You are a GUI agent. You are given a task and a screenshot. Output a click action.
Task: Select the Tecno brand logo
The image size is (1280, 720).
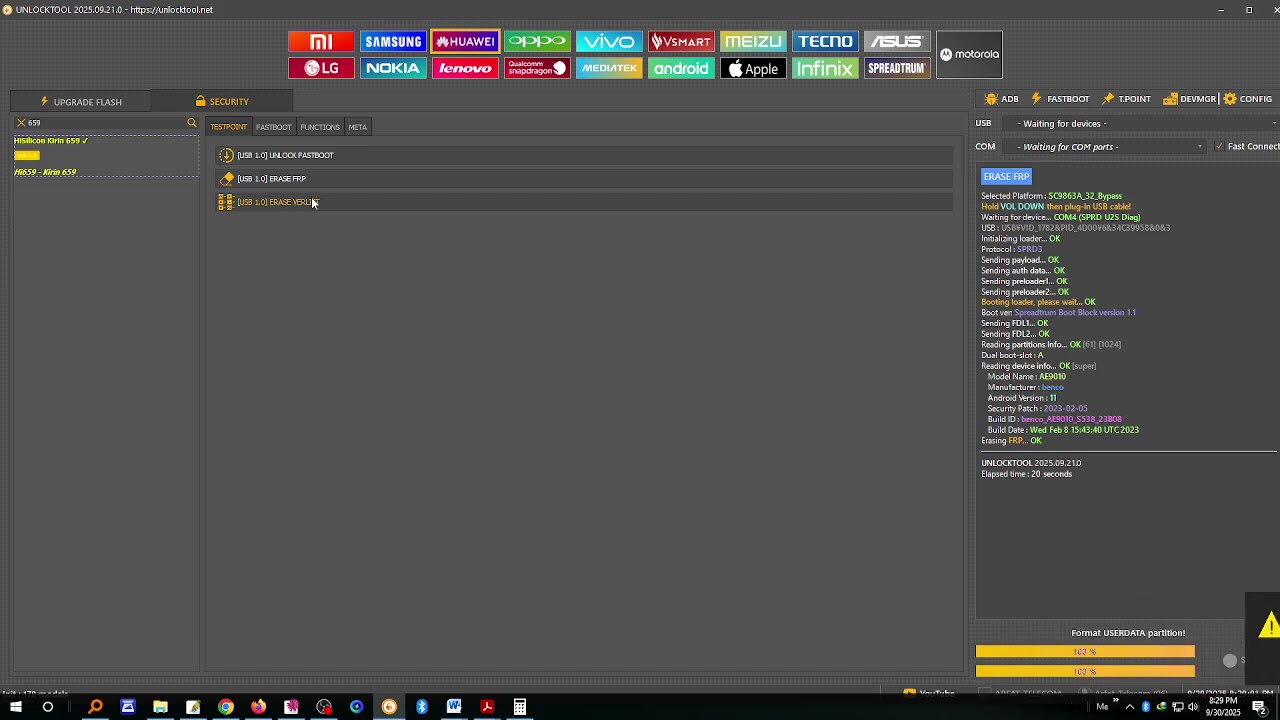(825, 41)
